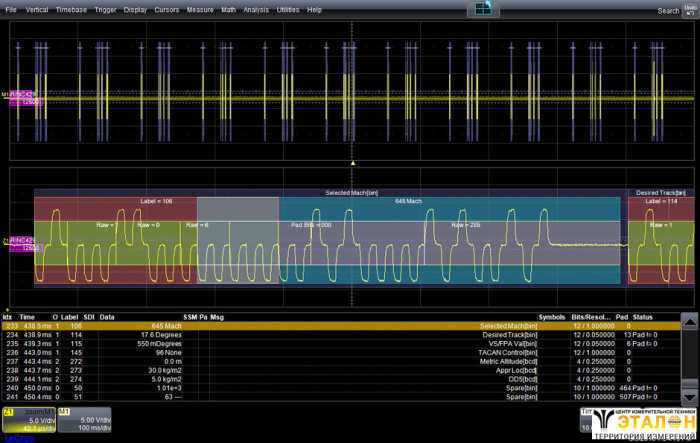
Task: Click the Z1 zoom trace descriptor box
Action: click(x=28, y=419)
